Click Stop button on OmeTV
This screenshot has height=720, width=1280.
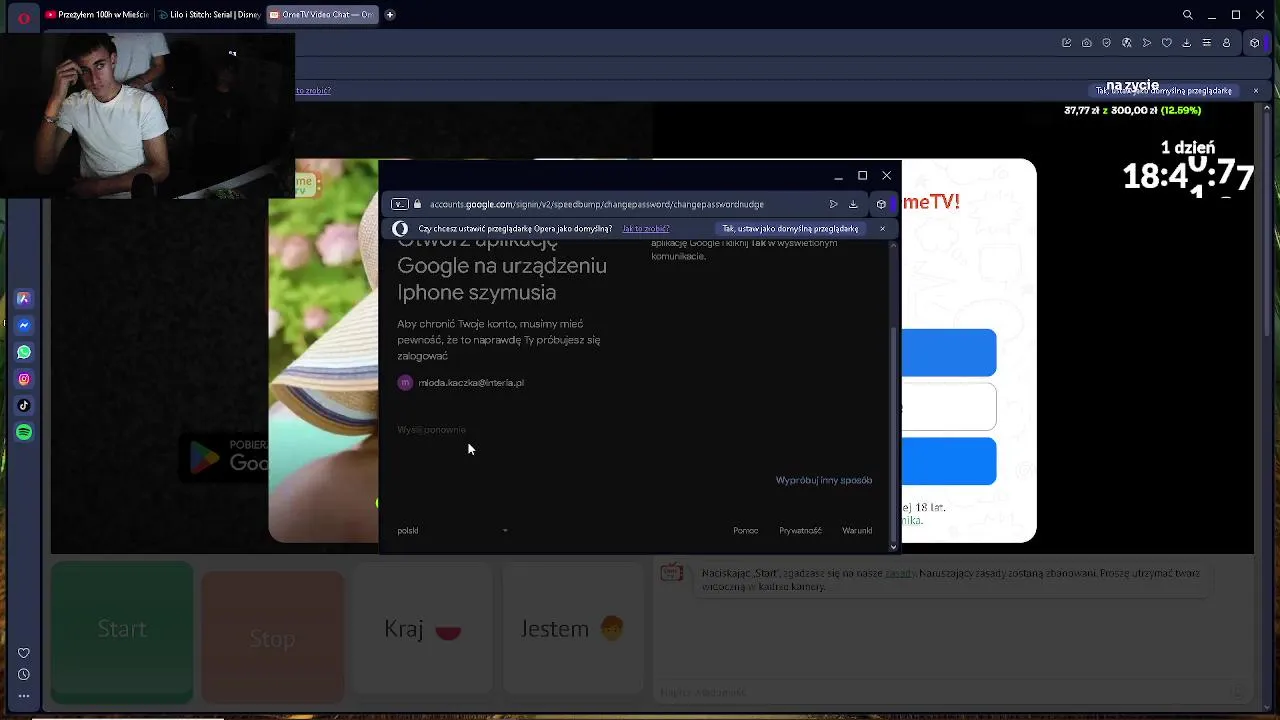pos(272,638)
